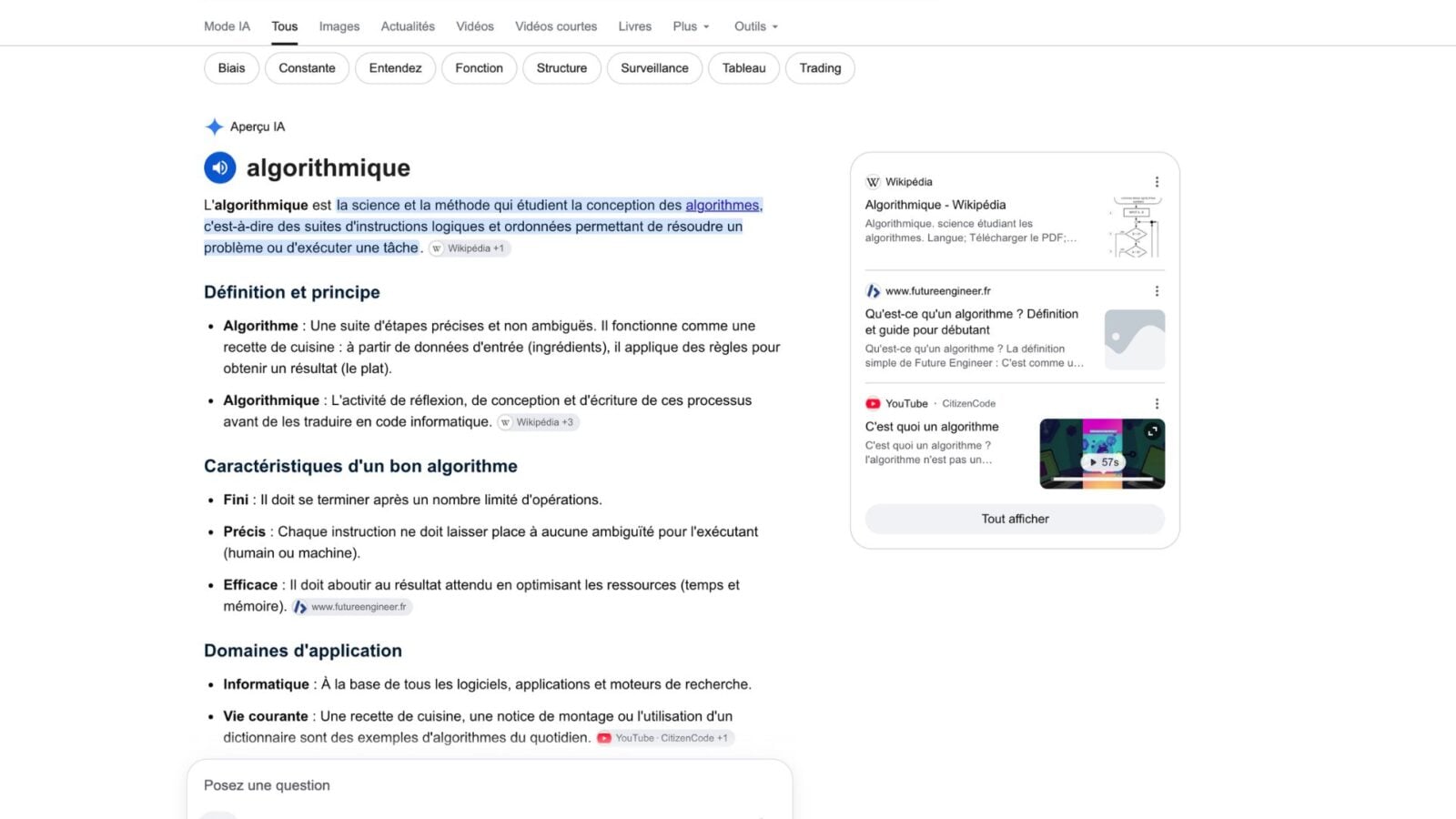Click the CitizenCode channel name
Viewport: 1456px width, 819px height.
click(x=968, y=404)
